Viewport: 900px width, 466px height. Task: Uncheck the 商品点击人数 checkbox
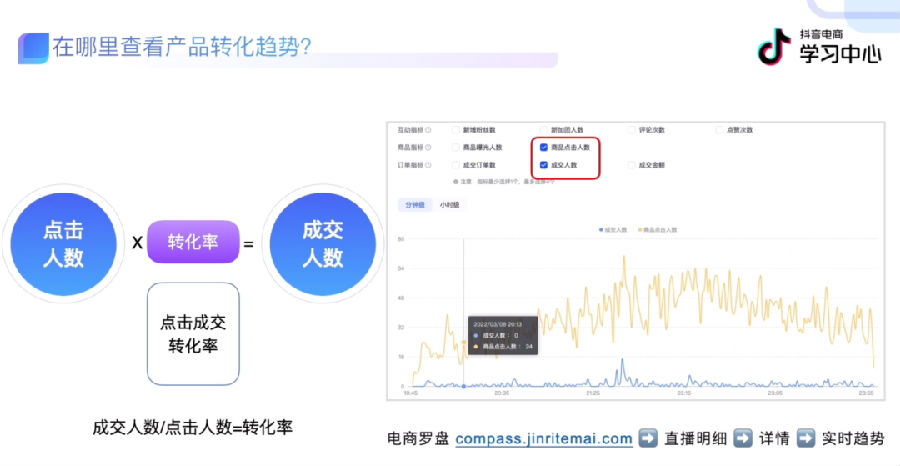point(544,147)
